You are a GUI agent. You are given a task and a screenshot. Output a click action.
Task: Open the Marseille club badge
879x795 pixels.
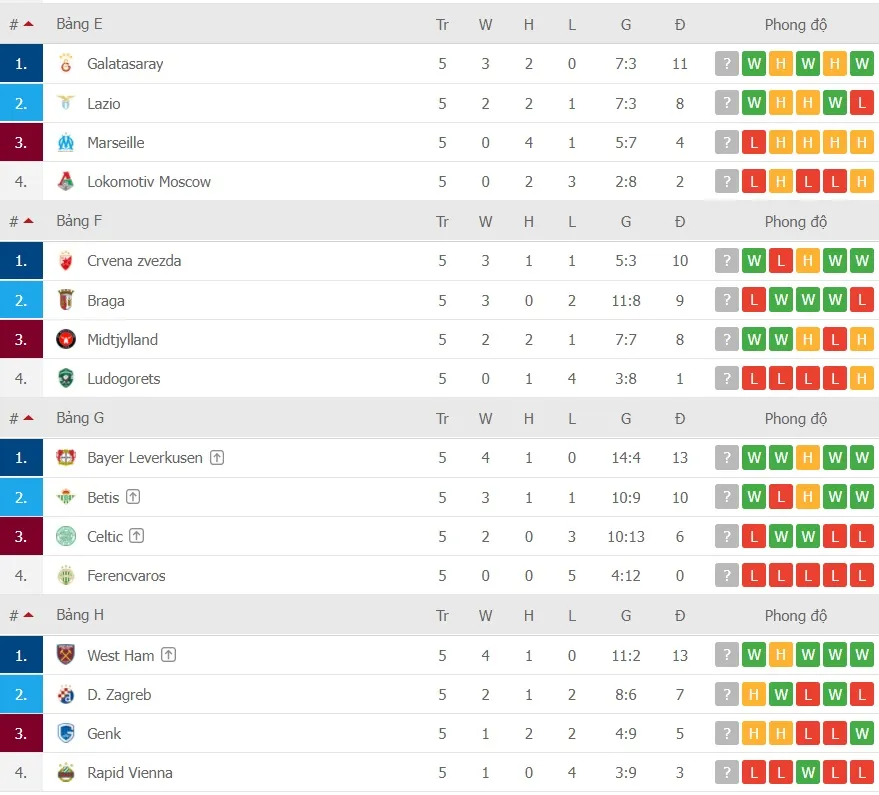[x=66, y=142]
